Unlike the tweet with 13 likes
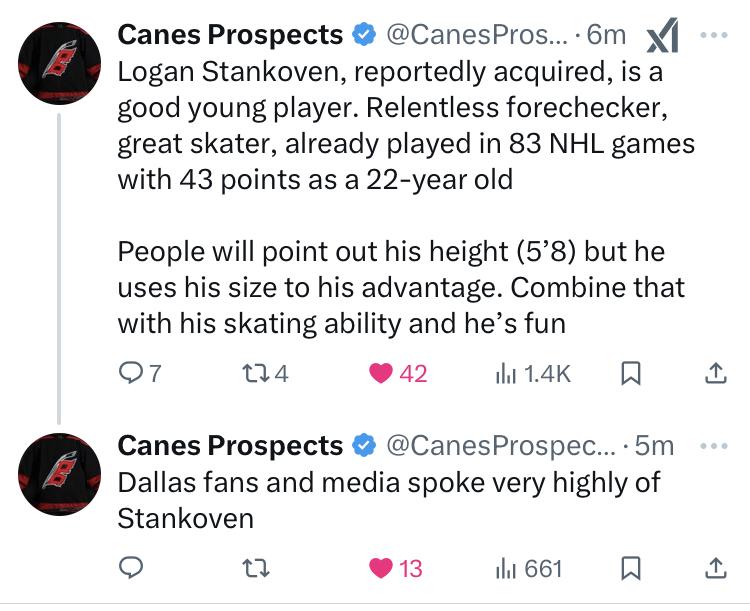The width and height of the screenshot is (750, 611). [381, 569]
